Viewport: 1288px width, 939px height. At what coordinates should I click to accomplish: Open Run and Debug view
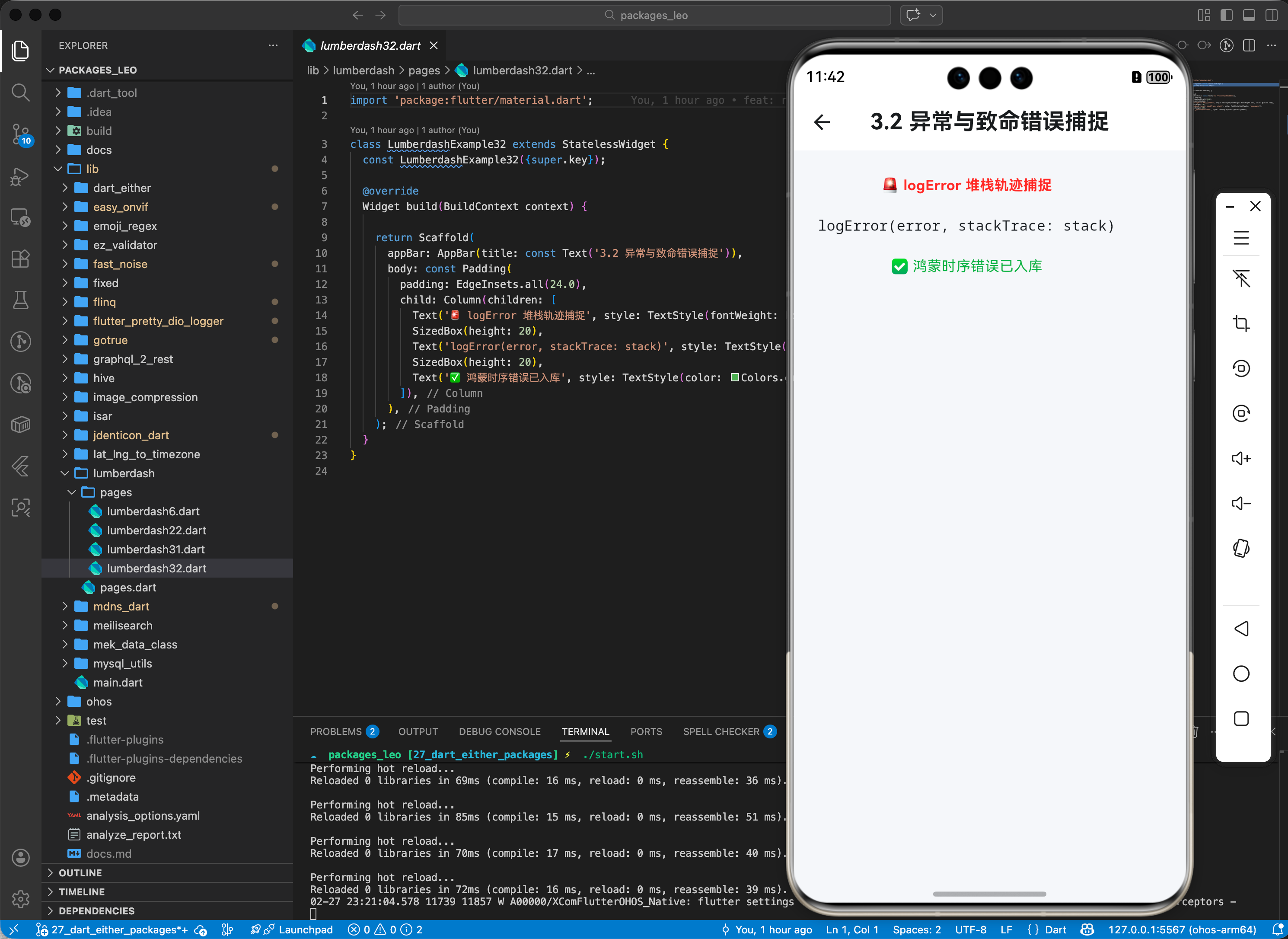click(x=20, y=176)
